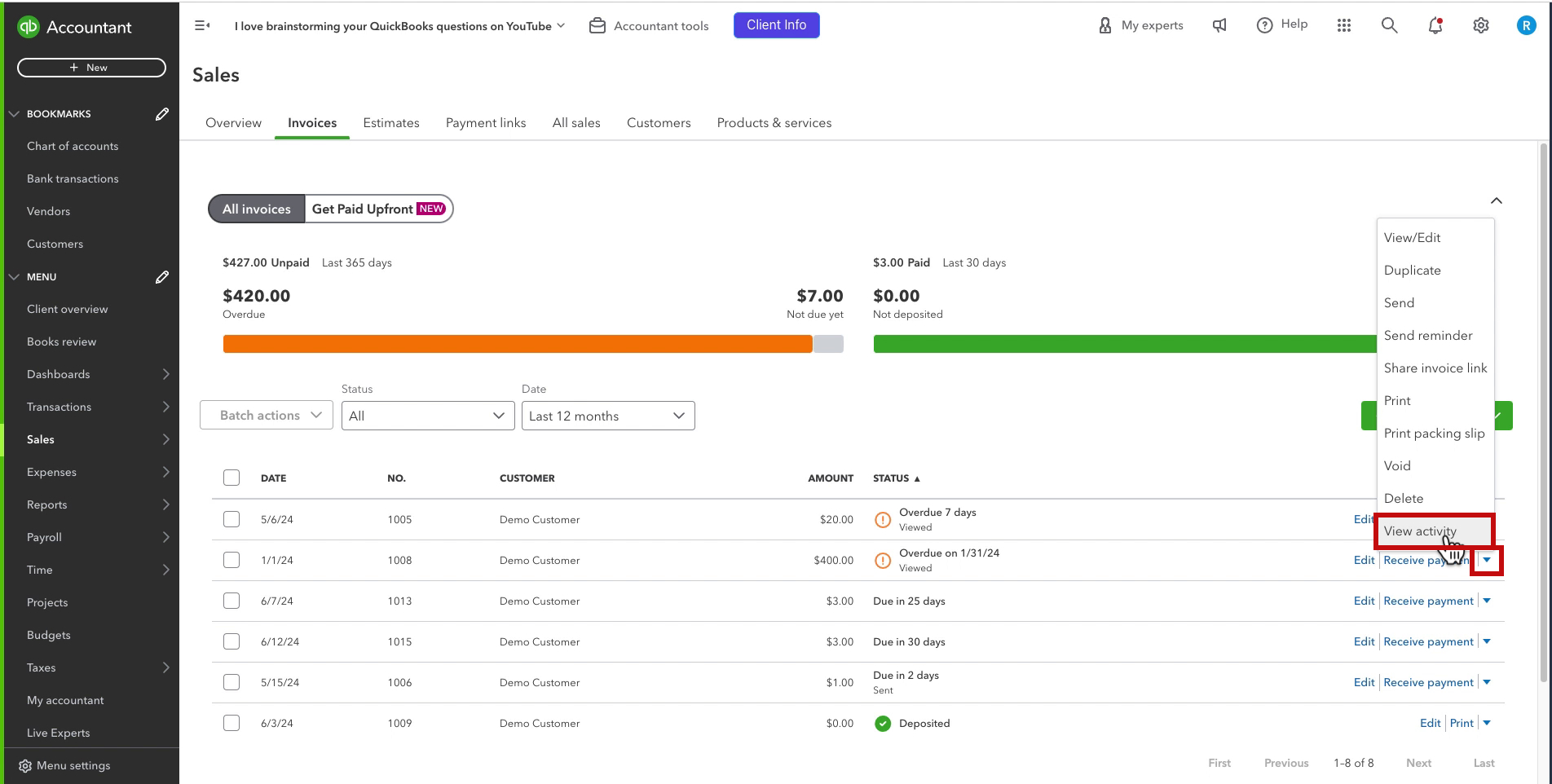Toggle the select-all header checkbox
Image resolution: width=1552 pixels, height=784 pixels.
click(x=231, y=478)
